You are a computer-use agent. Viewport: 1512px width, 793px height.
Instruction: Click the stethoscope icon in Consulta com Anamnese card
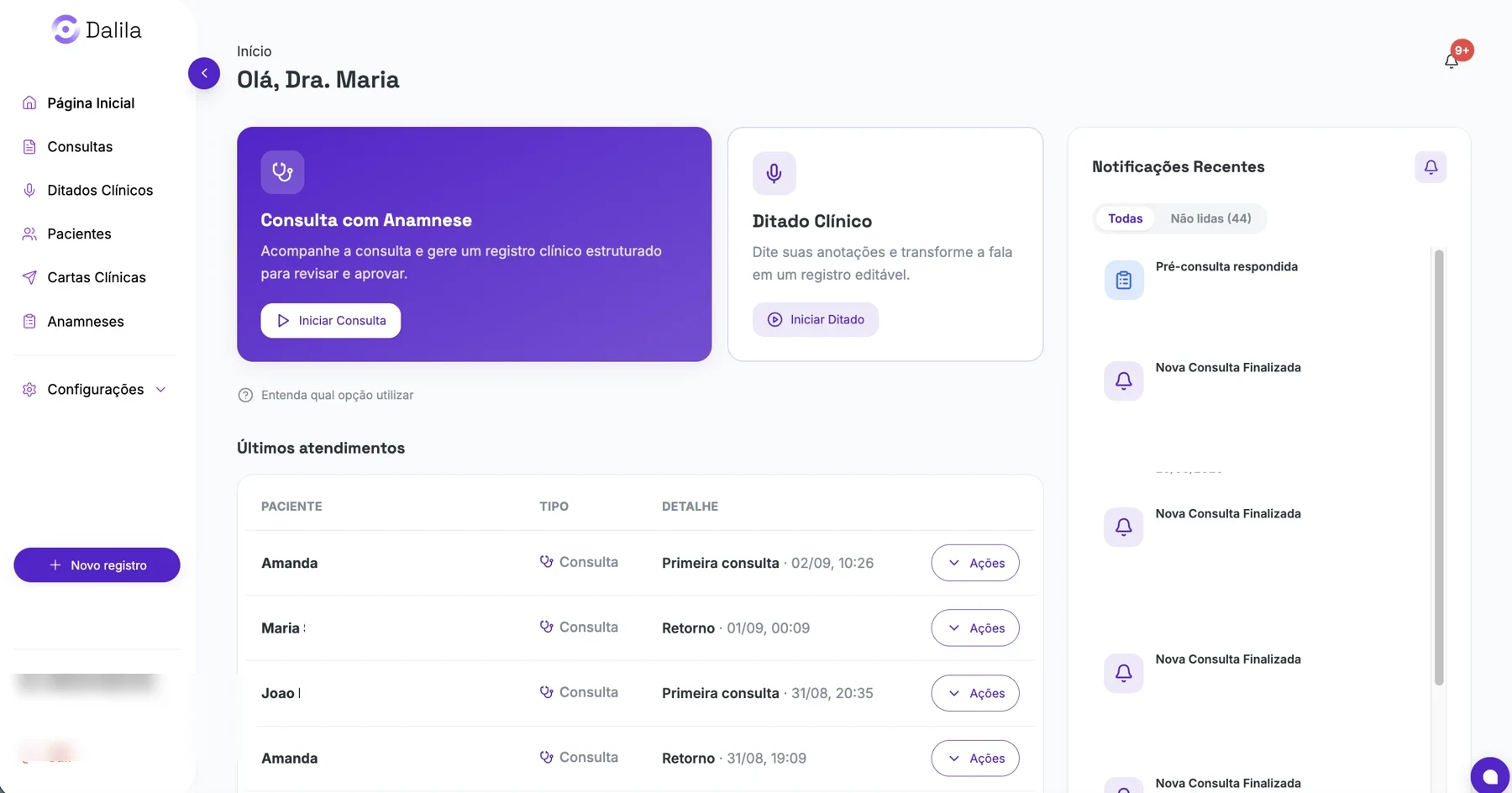pos(282,172)
